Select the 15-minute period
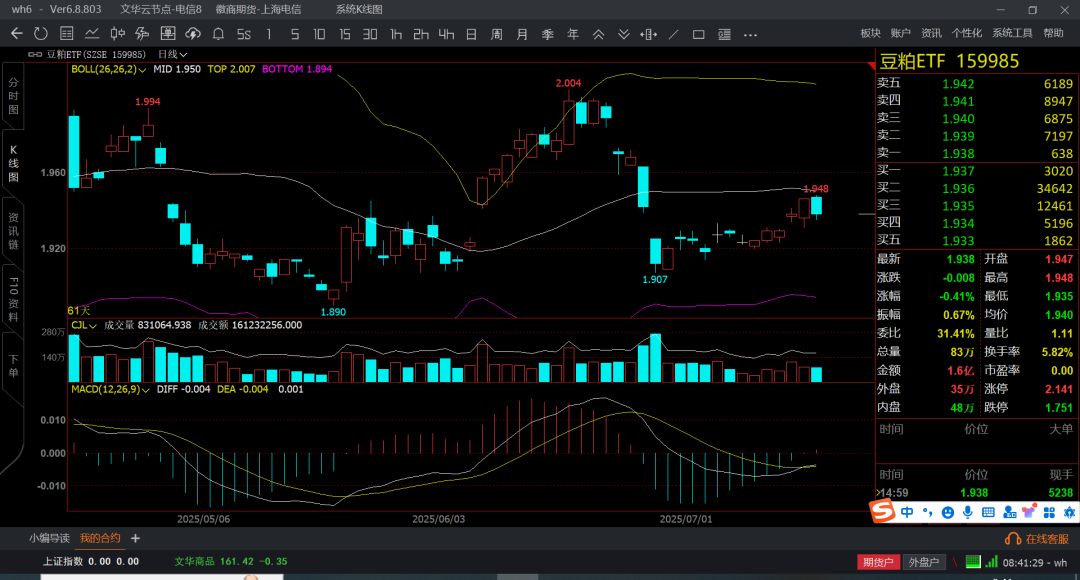The image size is (1080, 580). click(344, 34)
